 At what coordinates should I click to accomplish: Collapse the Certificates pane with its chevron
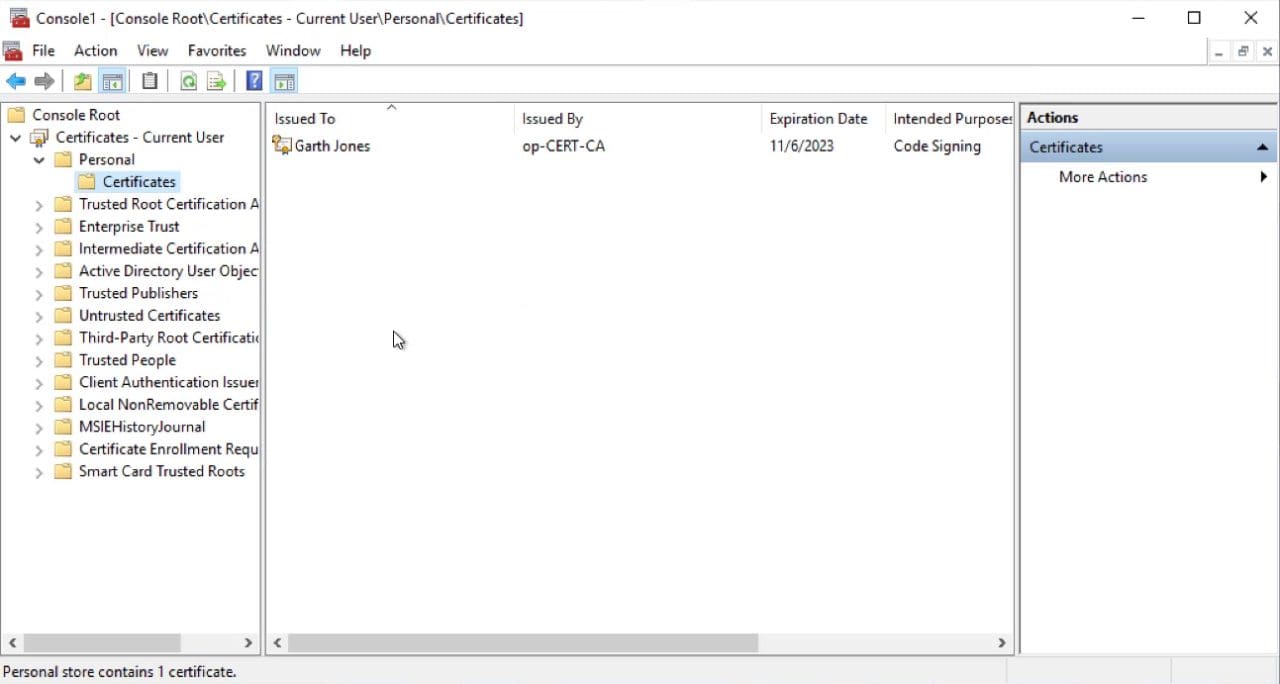tap(1262, 146)
